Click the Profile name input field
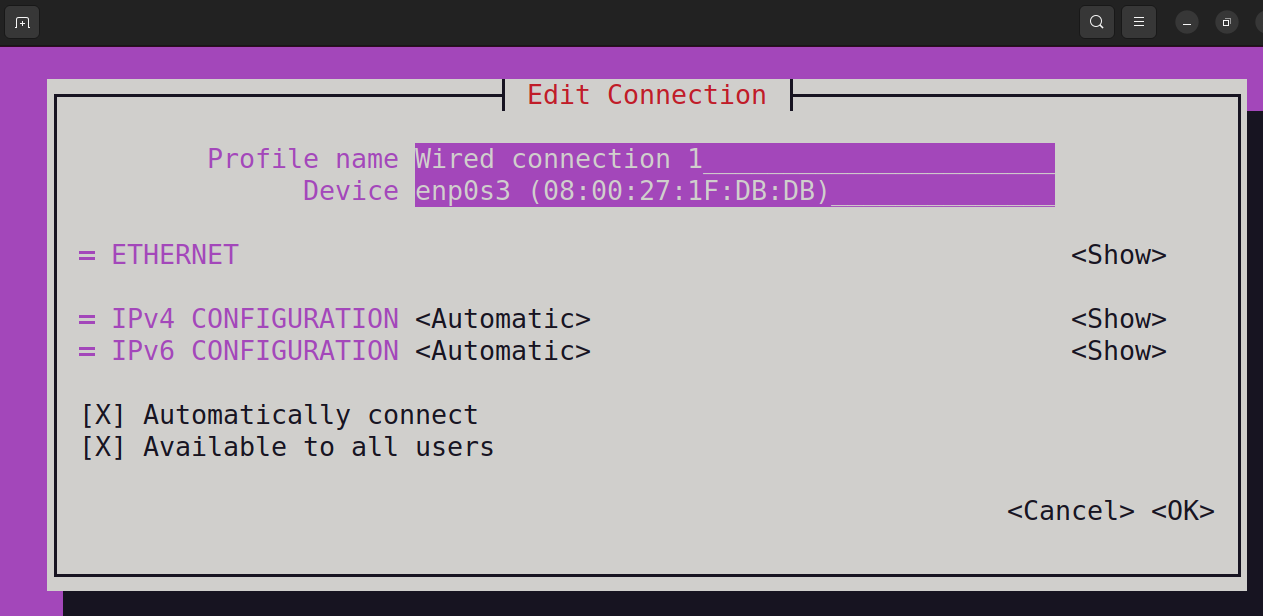The image size is (1263, 616). point(735,159)
